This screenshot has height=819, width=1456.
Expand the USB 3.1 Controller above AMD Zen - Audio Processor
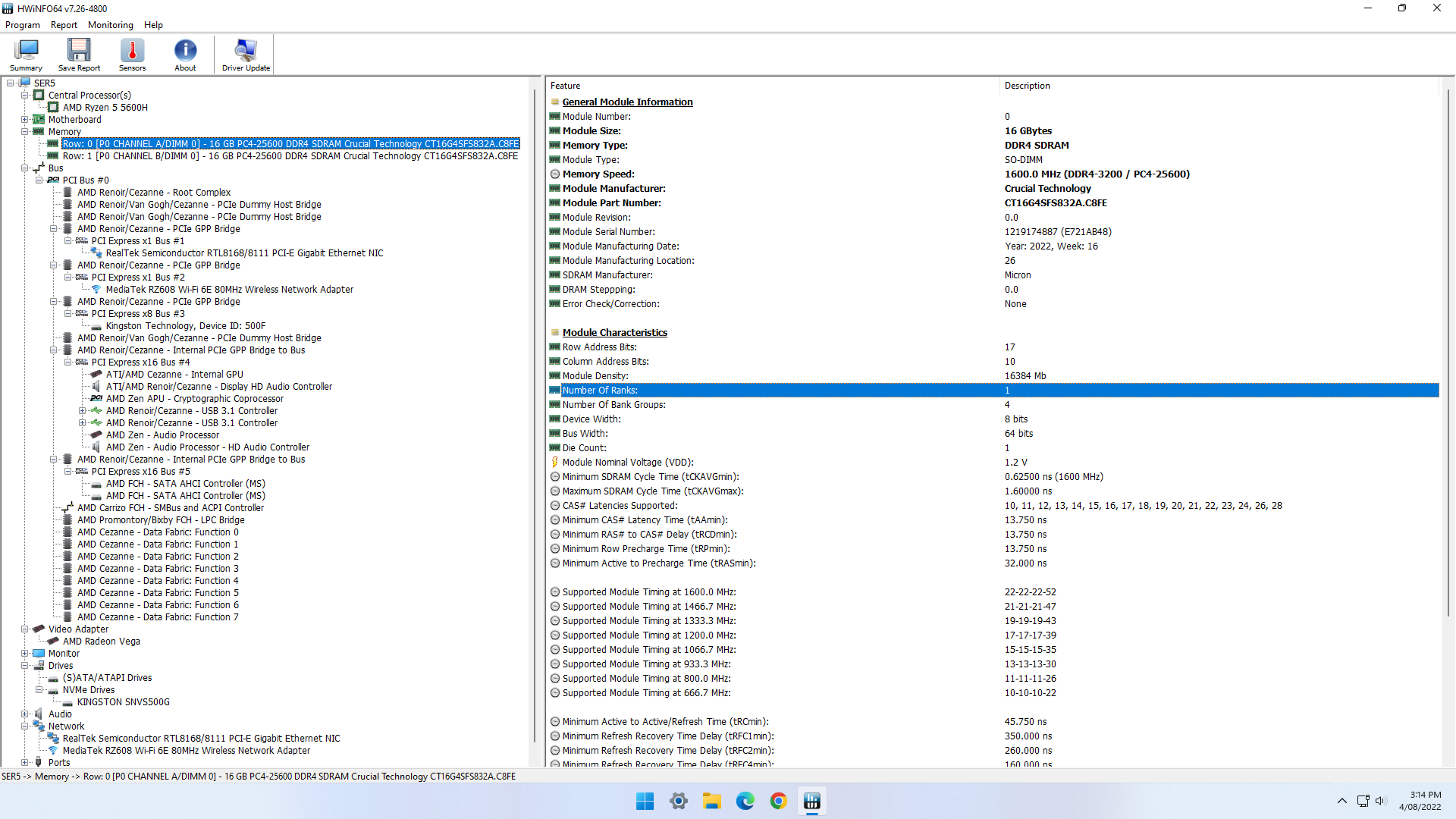point(82,423)
